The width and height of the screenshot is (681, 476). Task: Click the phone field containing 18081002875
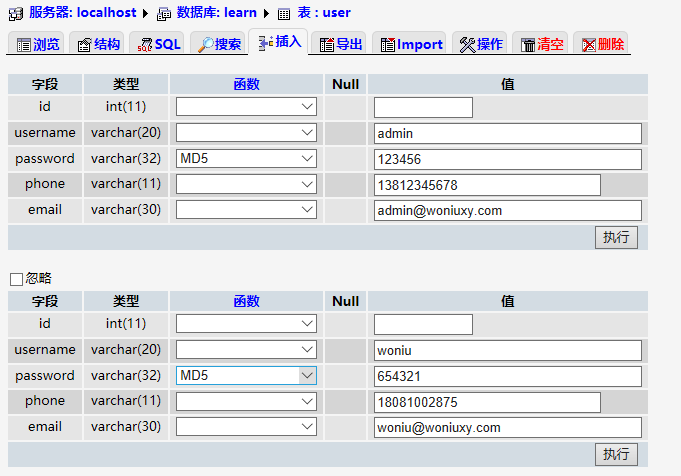[x=487, y=402]
